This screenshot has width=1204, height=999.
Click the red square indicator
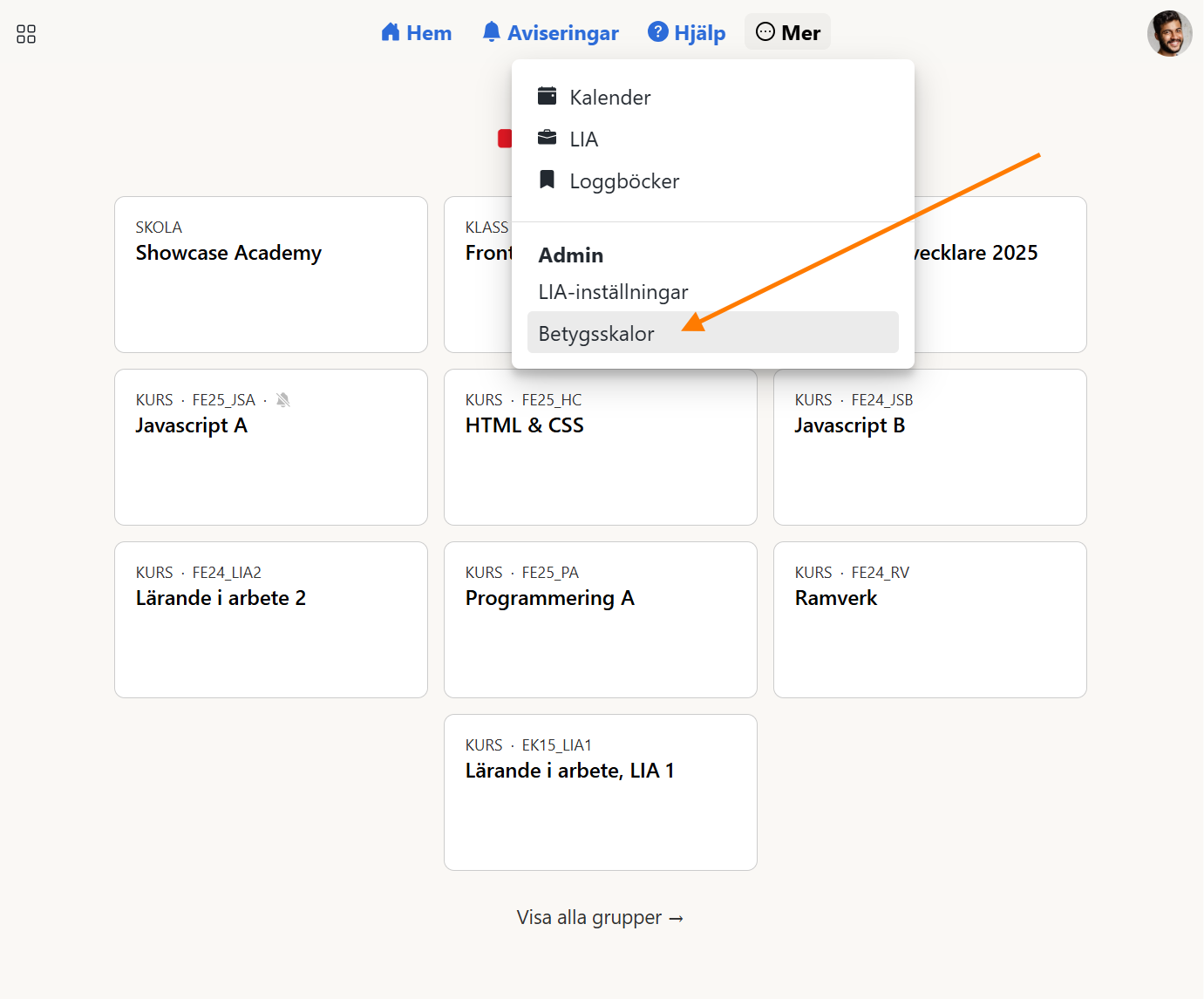[x=504, y=139]
